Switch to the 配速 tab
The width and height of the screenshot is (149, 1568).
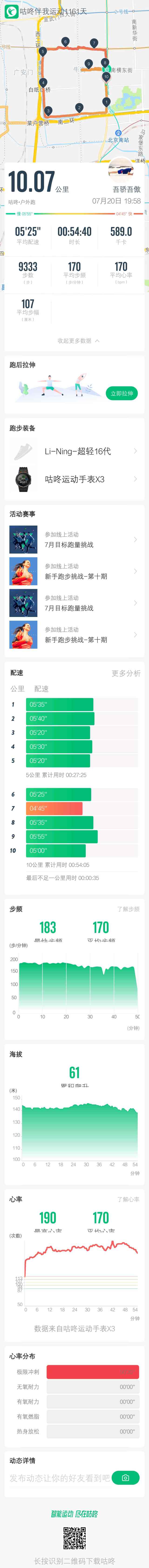(41, 689)
